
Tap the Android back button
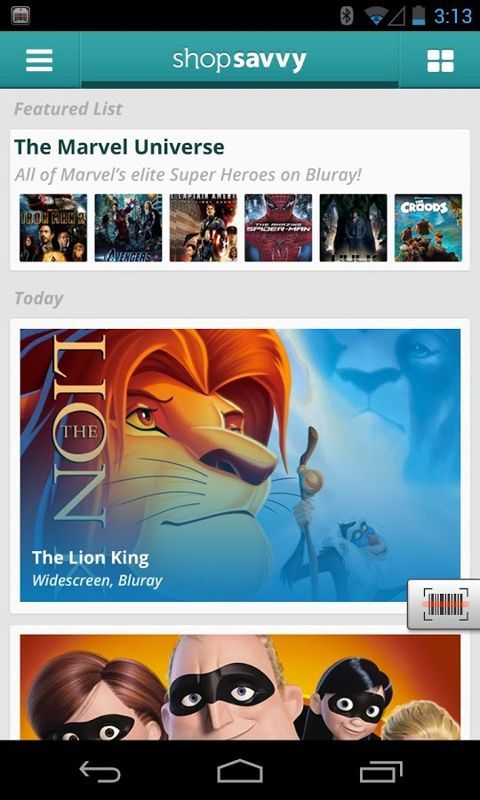[100, 771]
